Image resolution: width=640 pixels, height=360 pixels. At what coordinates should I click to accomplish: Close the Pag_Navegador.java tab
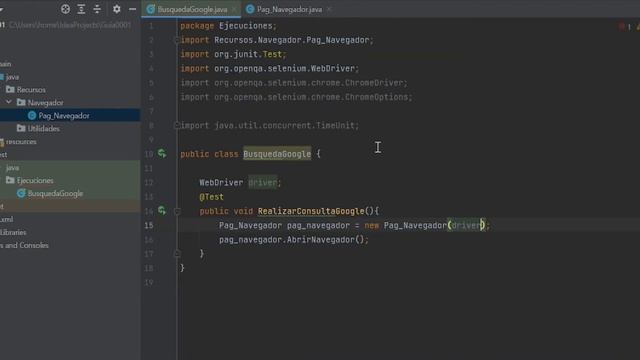(329, 9)
